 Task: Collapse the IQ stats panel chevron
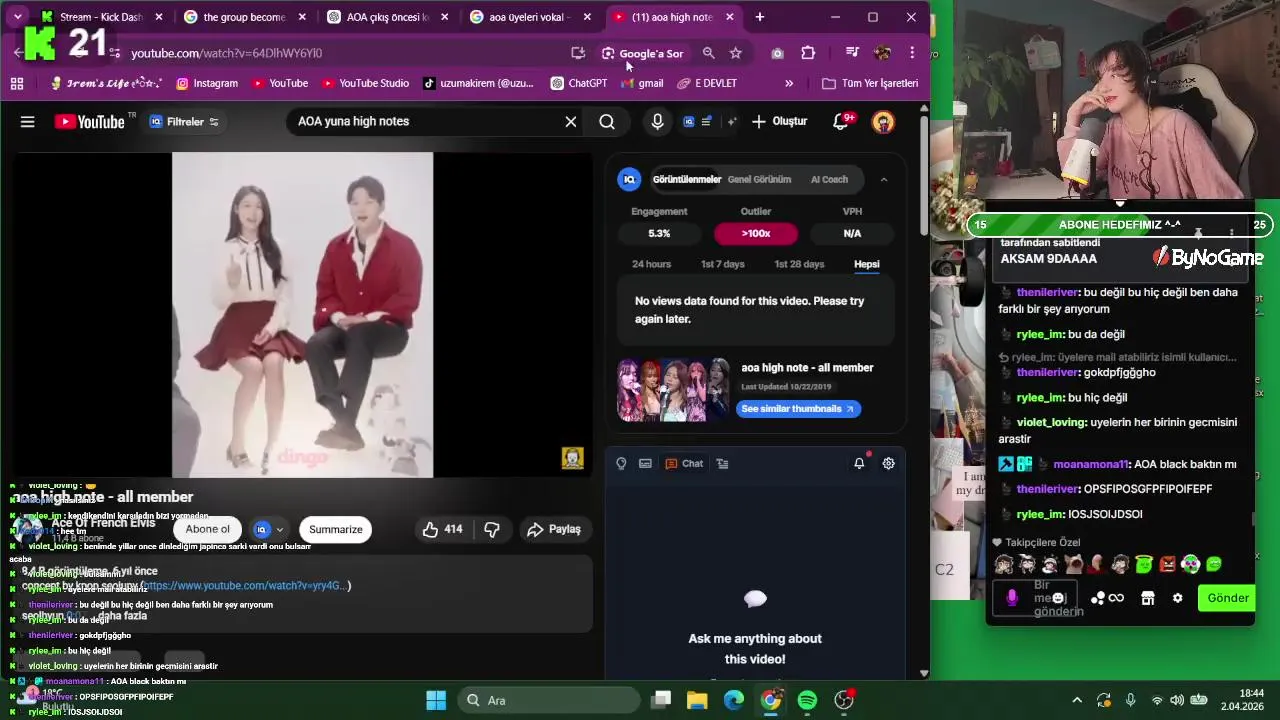[884, 179]
